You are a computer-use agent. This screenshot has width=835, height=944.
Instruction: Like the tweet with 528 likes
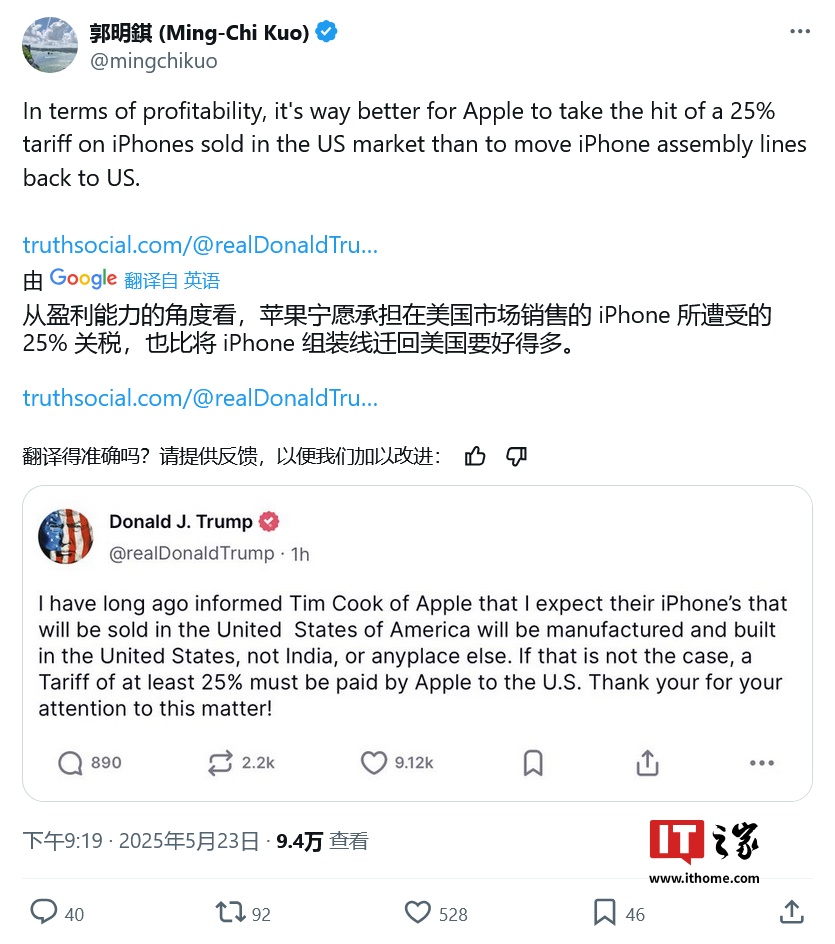[418, 912]
